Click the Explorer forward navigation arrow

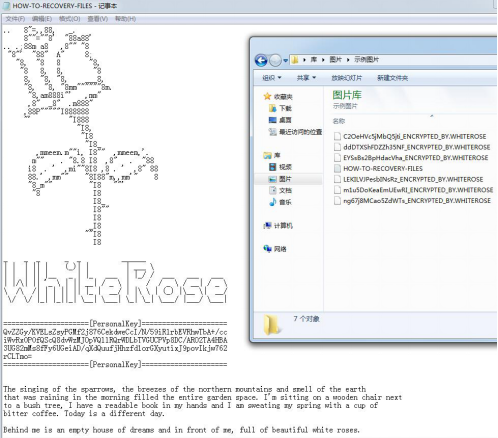pyautogui.click(x=275, y=60)
